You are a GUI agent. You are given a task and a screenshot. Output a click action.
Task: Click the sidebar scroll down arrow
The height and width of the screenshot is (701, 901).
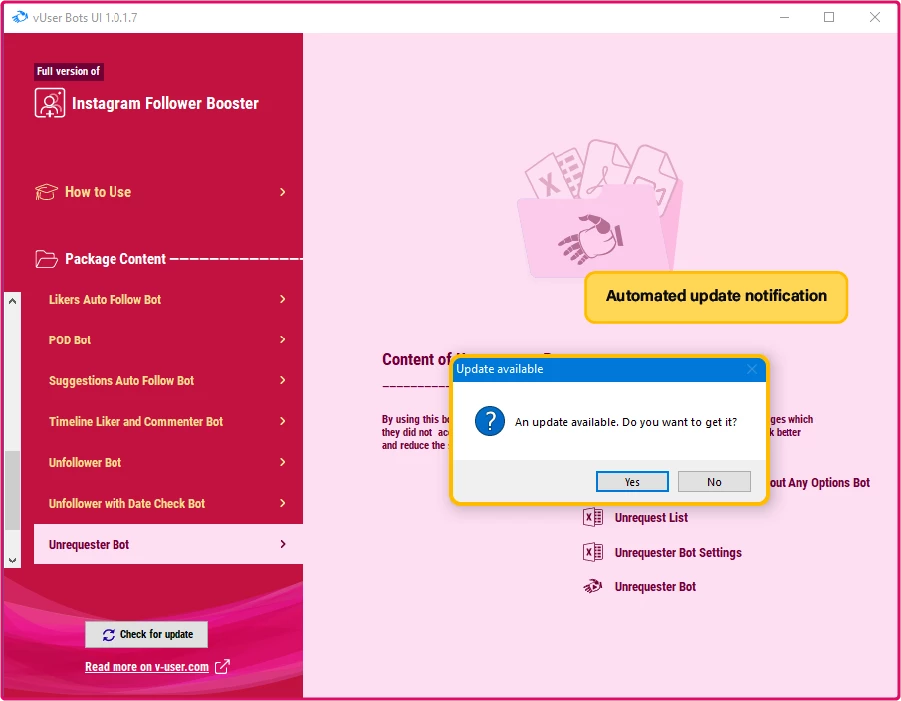[x=13, y=560]
